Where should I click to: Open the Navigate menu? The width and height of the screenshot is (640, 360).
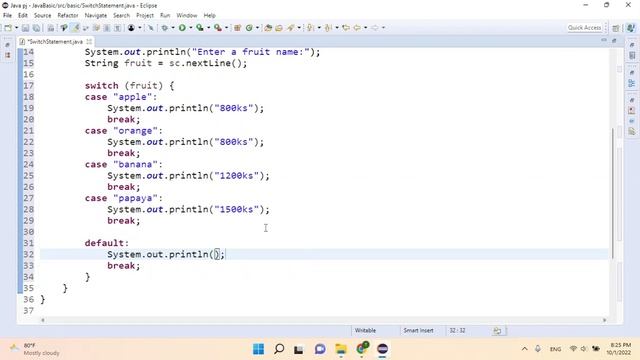(96, 16)
